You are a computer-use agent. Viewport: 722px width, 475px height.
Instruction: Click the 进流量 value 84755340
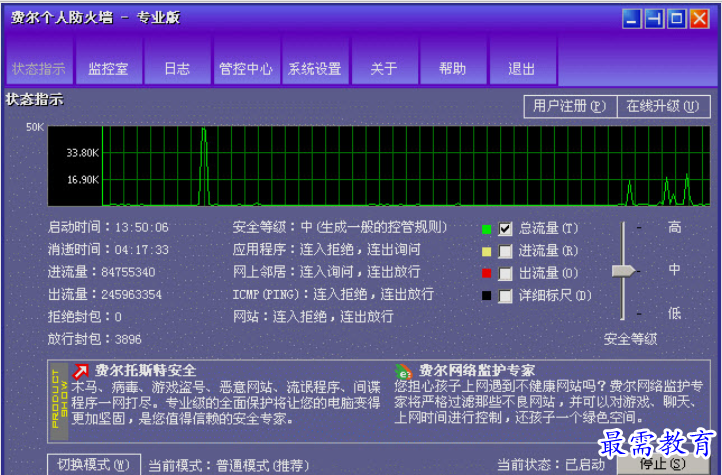128,272
